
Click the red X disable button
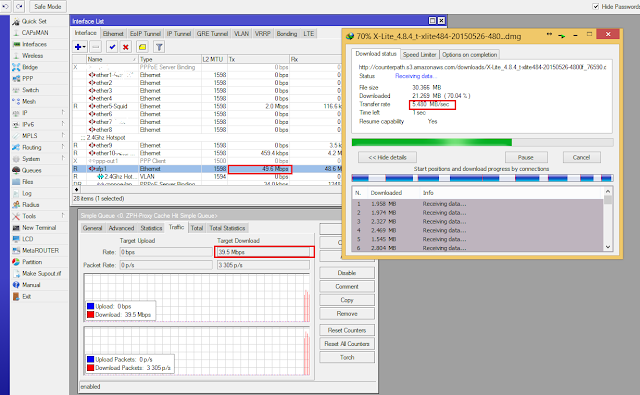[126, 47]
